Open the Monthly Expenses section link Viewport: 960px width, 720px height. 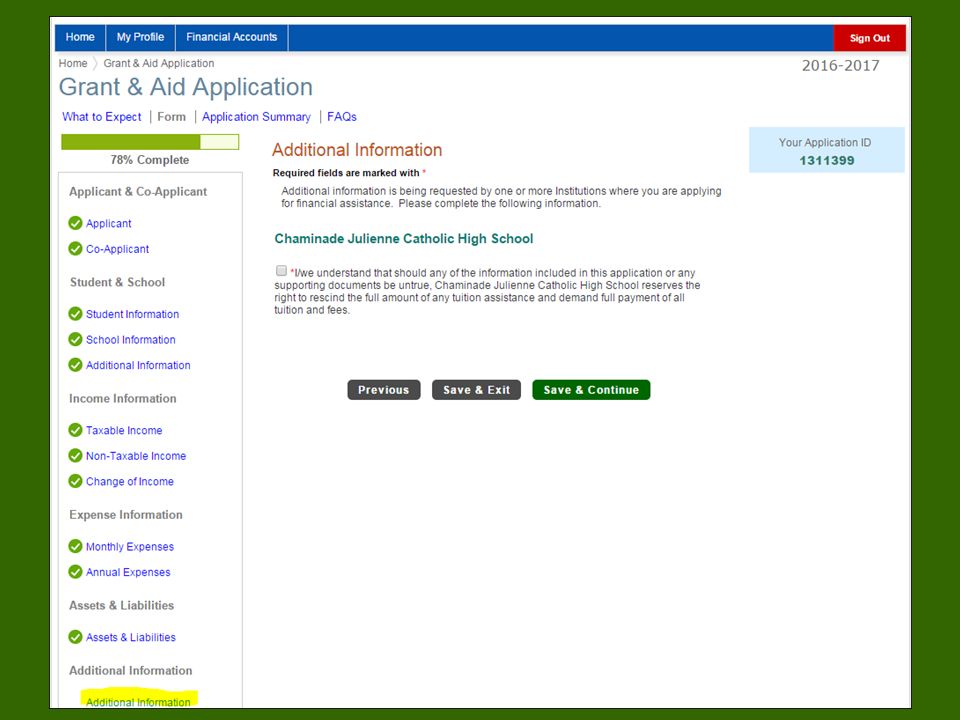tap(130, 547)
